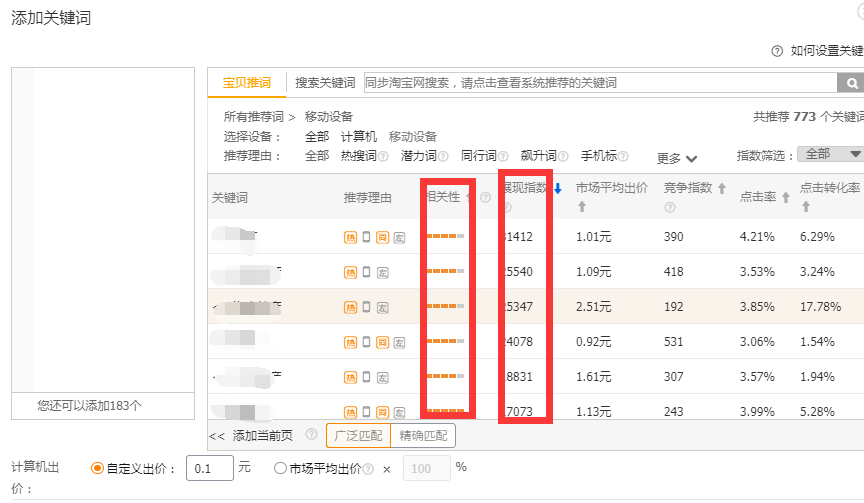Click 左 icon in 1.61元 row

click(x=383, y=377)
